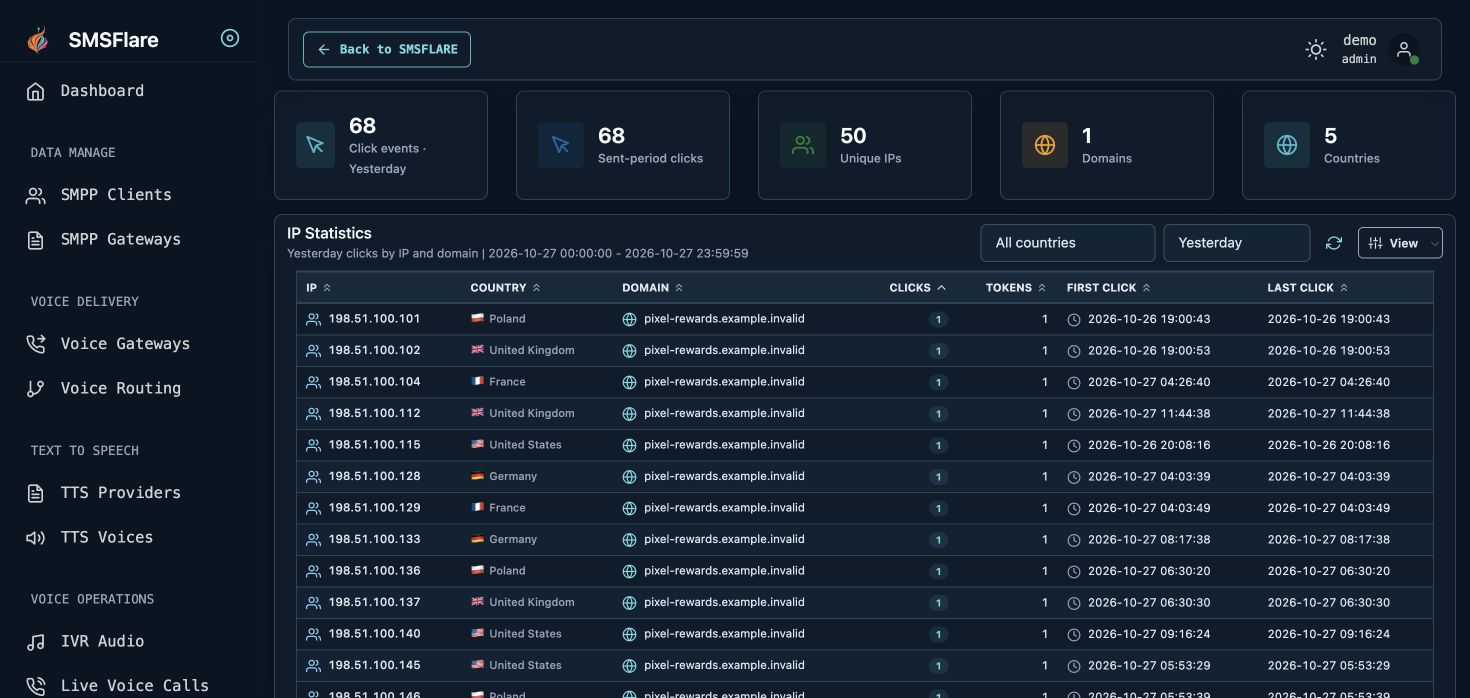Click clicks badge in 198.51.100.136 row
The height and width of the screenshot is (698, 1470).
point(938,572)
